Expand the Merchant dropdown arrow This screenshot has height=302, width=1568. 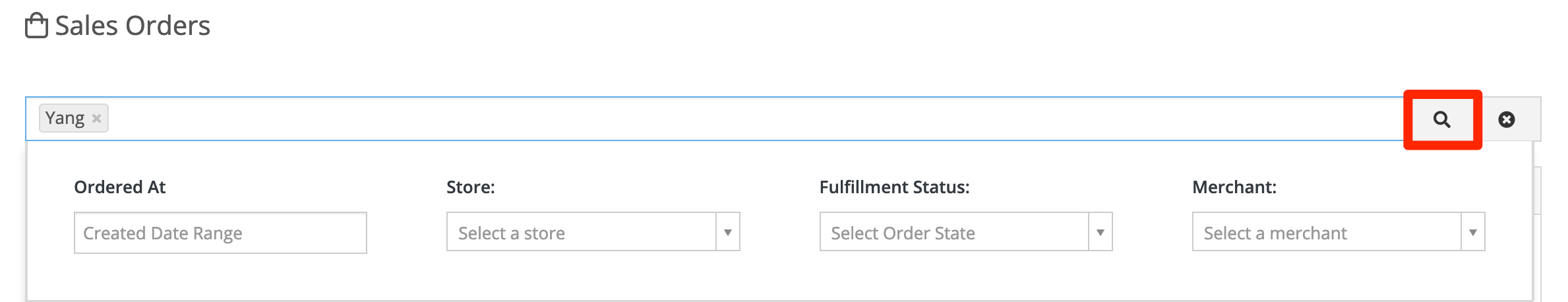[1473, 232]
